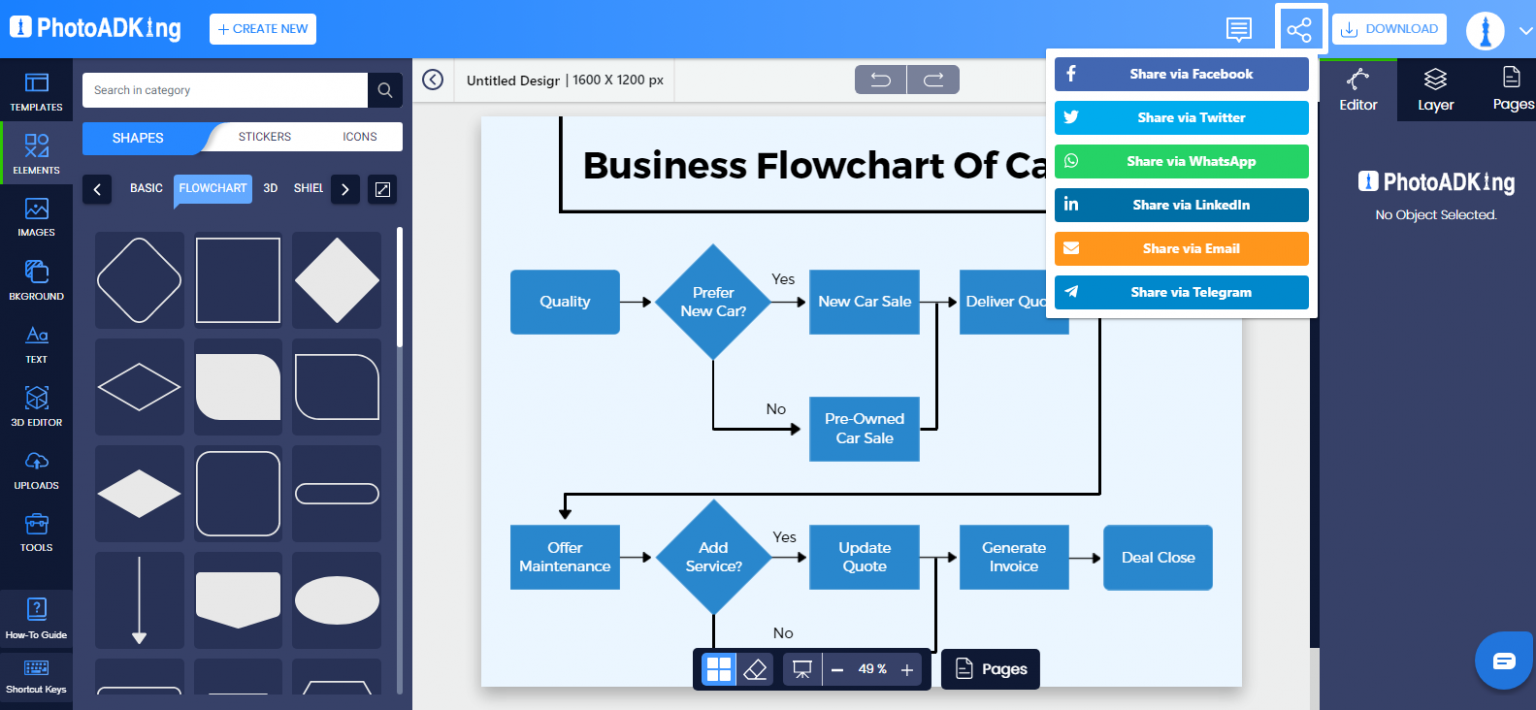Add the filled white diamond shape
The height and width of the screenshot is (710, 1536).
(x=337, y=280)
